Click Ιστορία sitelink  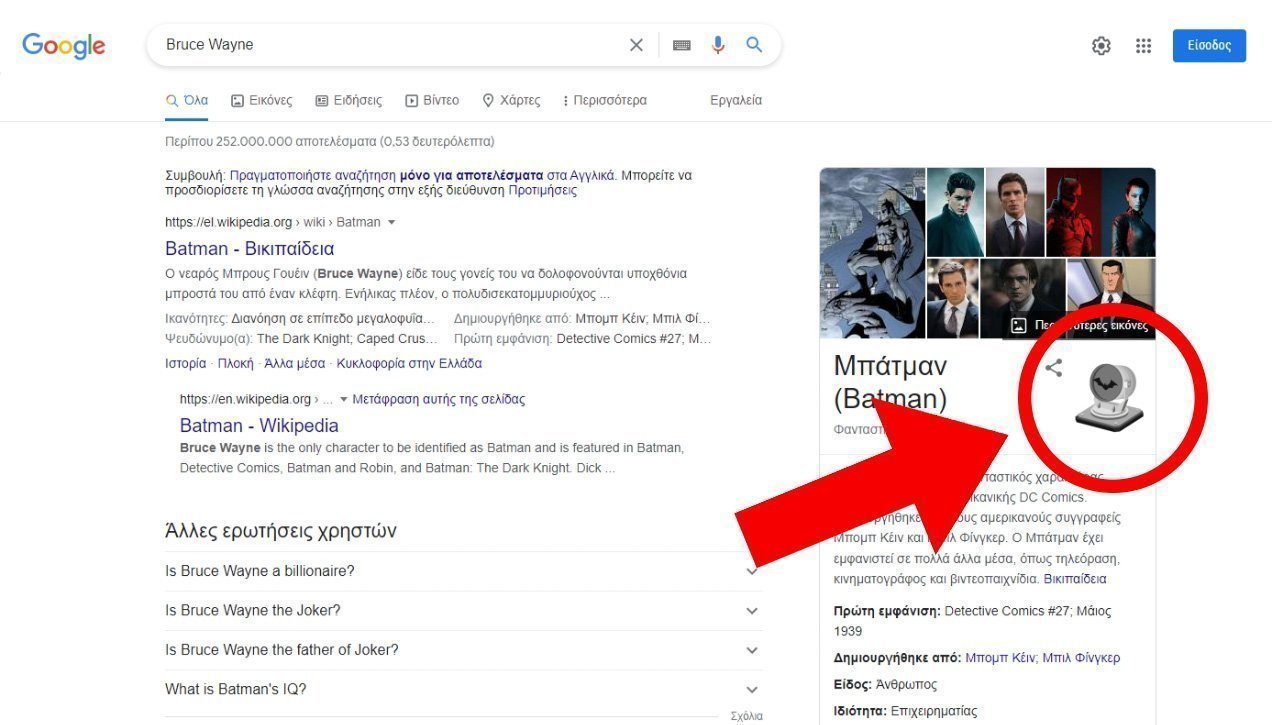tap(186, 363)
